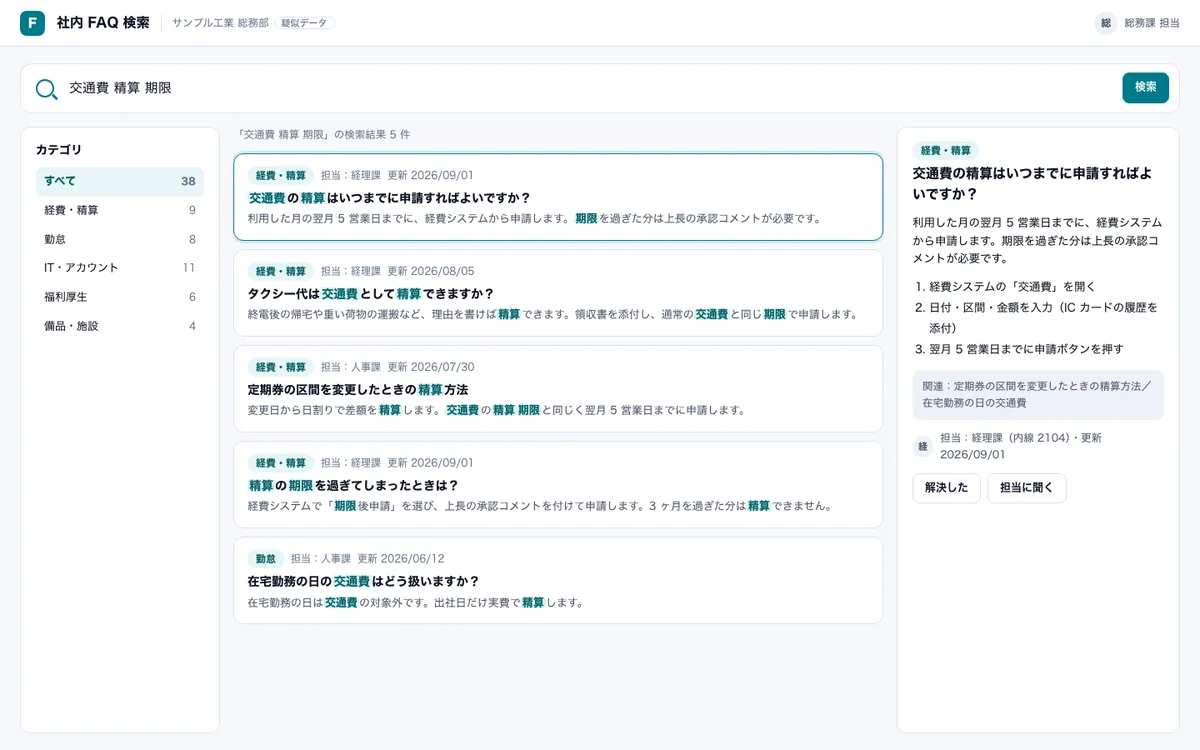Screen dimensions: 1200x750
Task: Select the 福利厚生 category
Action: pos(120,297)
